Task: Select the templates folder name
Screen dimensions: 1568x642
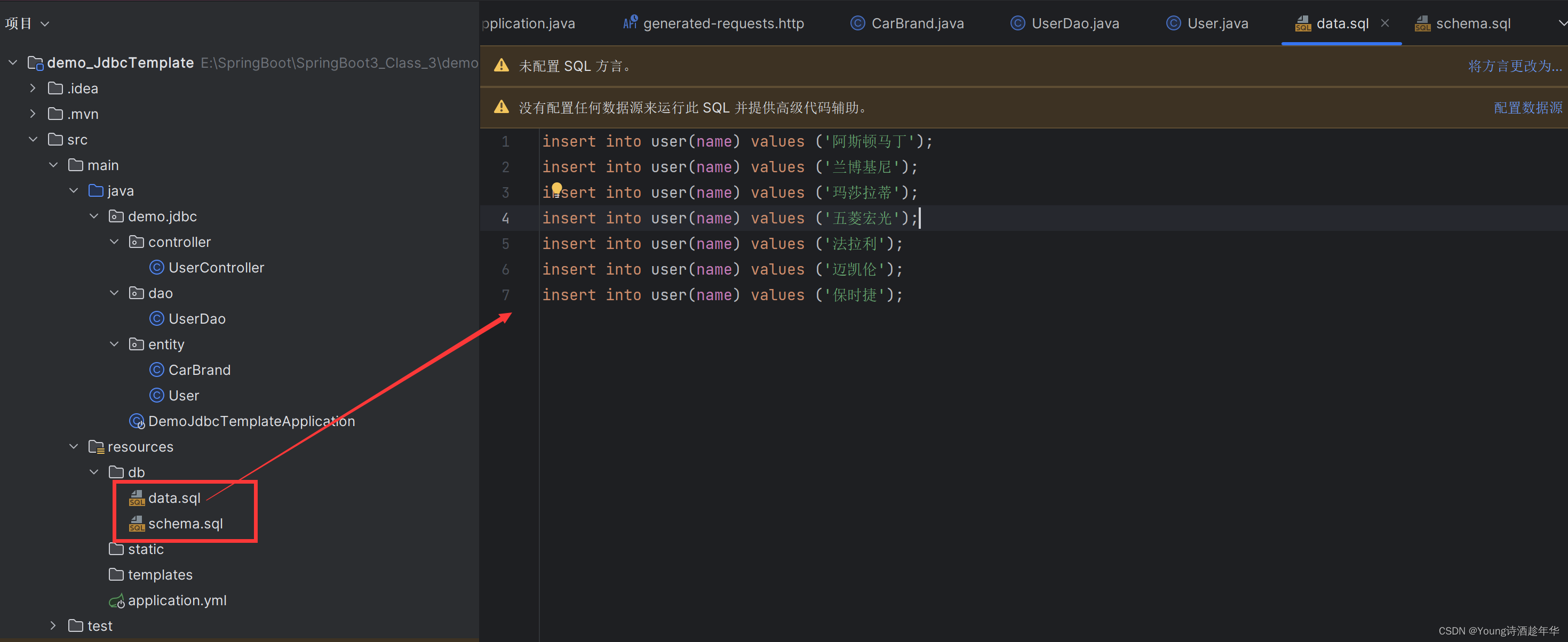Action: 160,574
